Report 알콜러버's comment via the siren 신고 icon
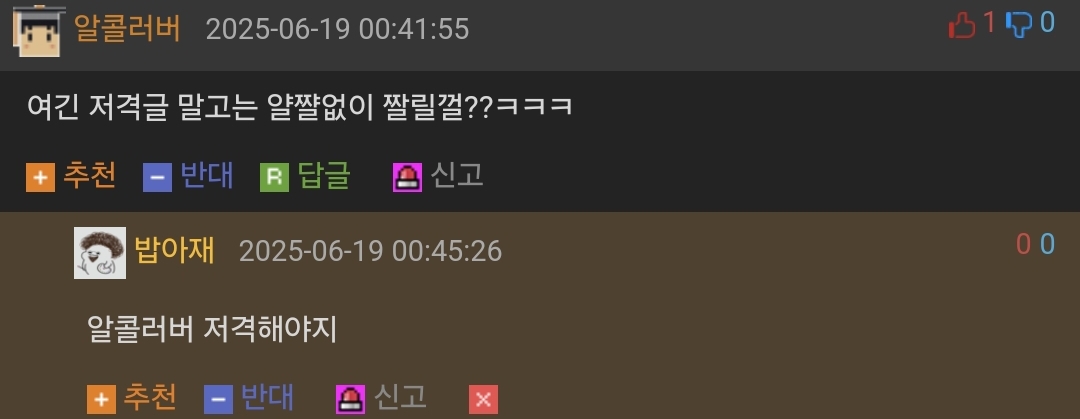 click(407, 178)
